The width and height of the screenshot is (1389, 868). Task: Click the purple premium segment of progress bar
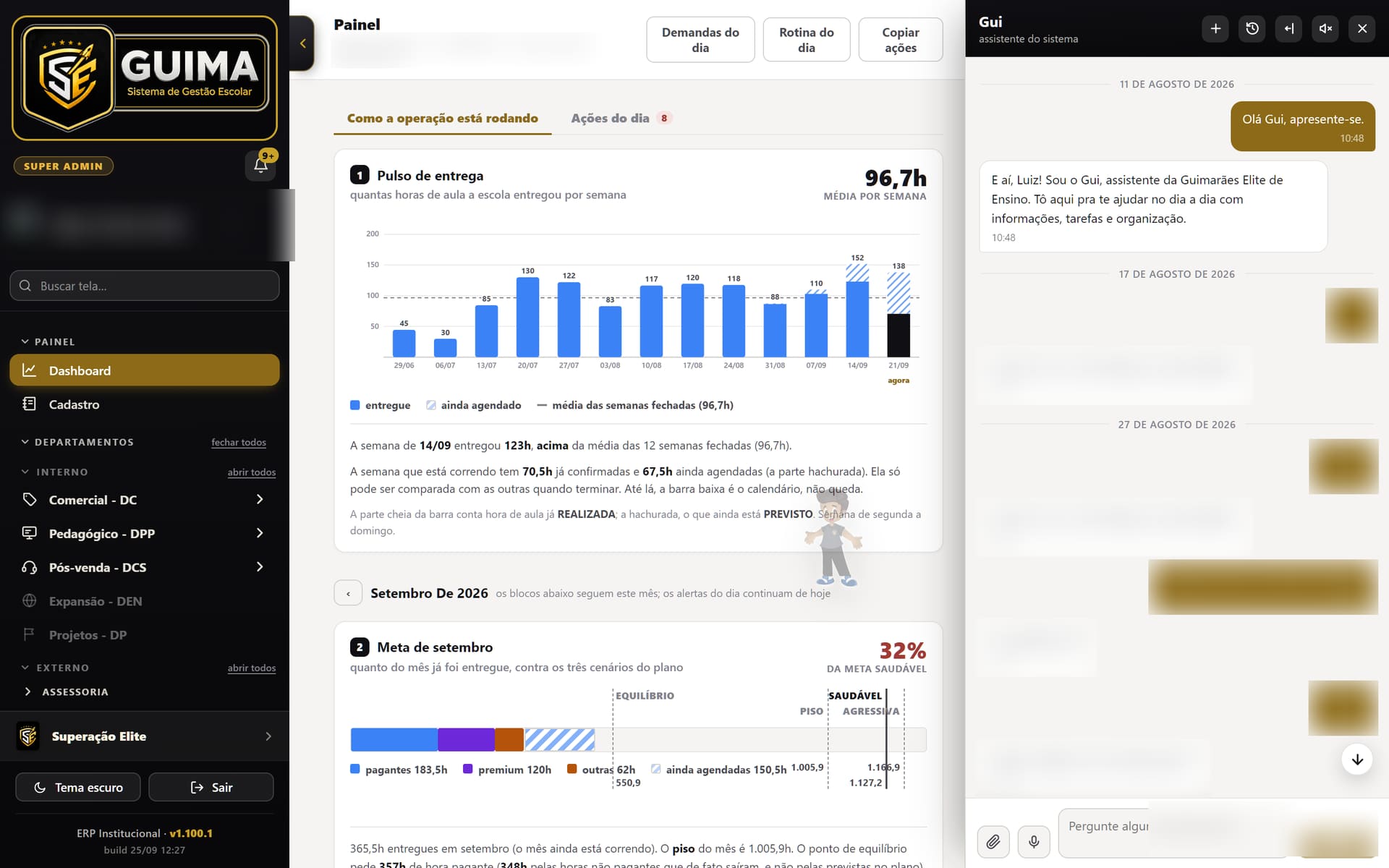(467, 739)
